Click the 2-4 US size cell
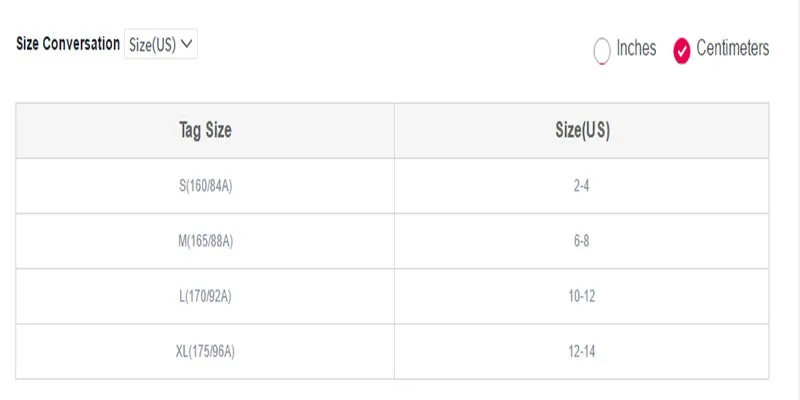Screen dimensions: 800x400 pyautogui.click(x=582, y=186)
